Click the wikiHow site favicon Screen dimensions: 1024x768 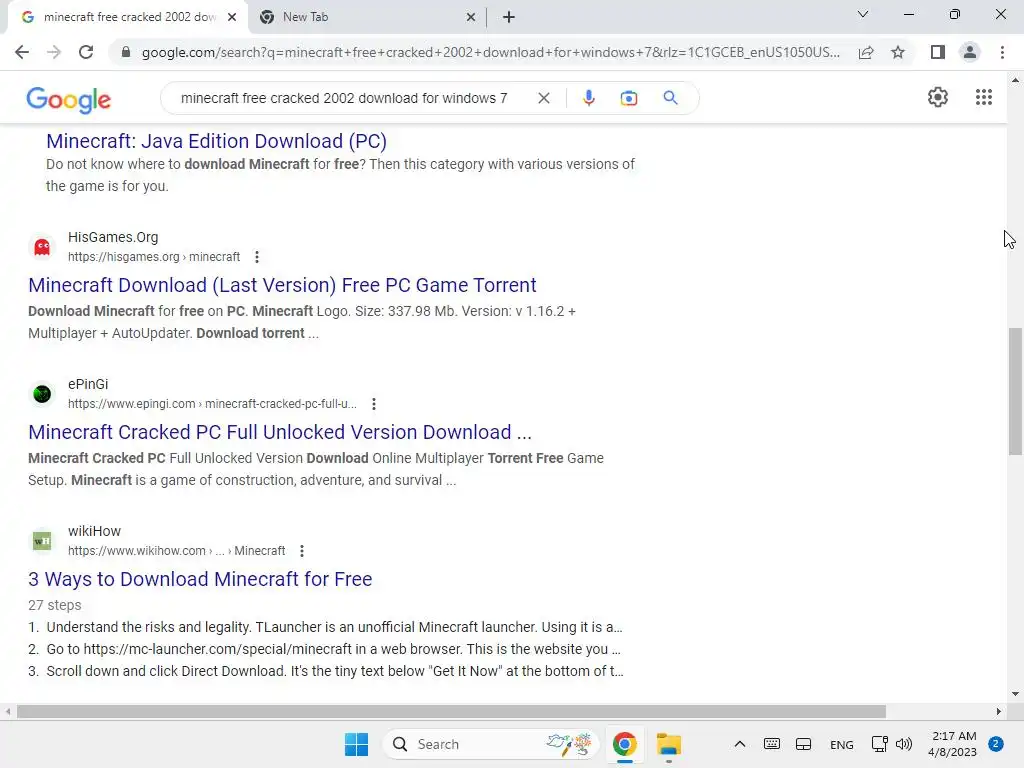pyautogui.click(x=42, y=541)
